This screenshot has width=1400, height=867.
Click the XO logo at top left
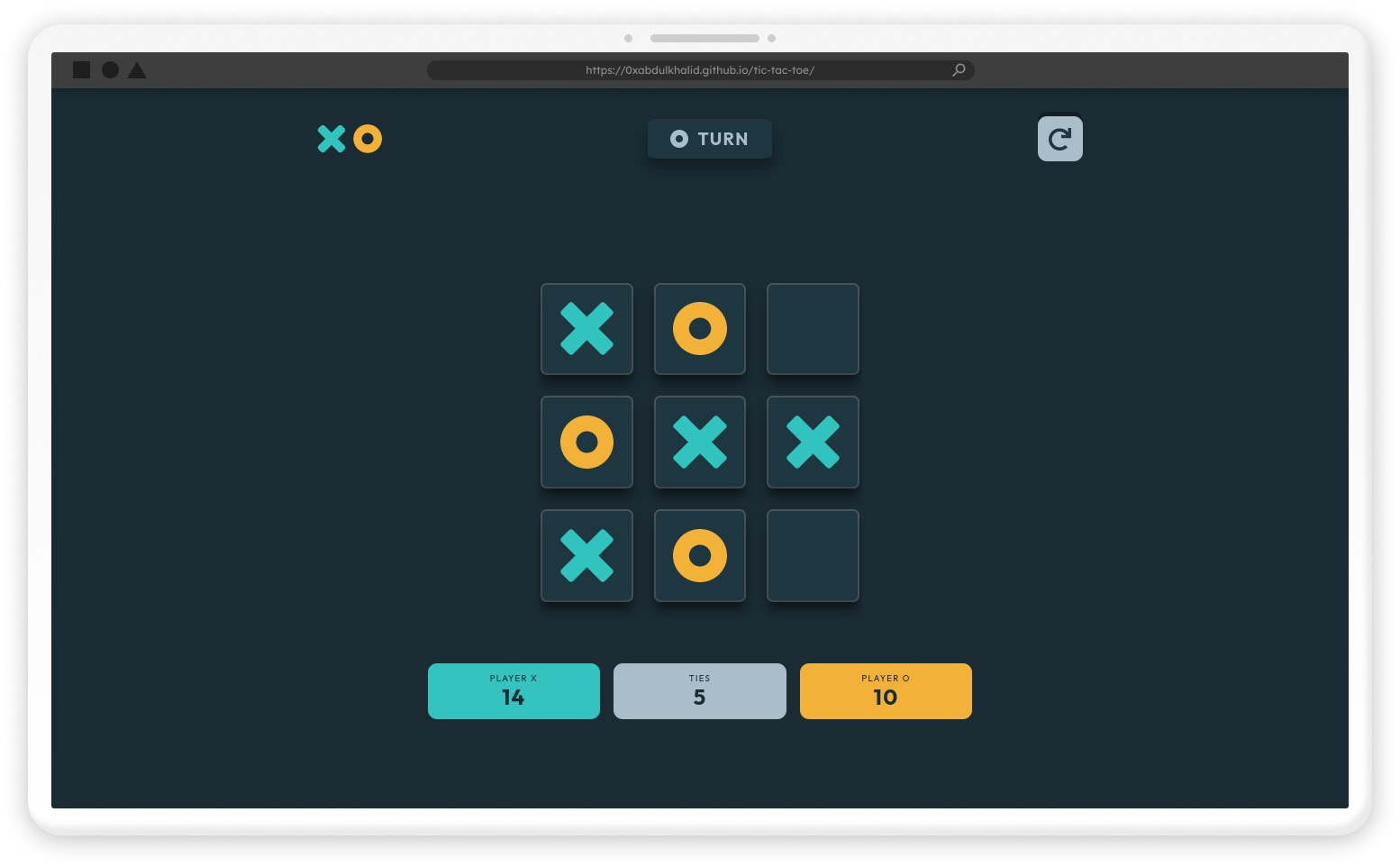(350, 139)
